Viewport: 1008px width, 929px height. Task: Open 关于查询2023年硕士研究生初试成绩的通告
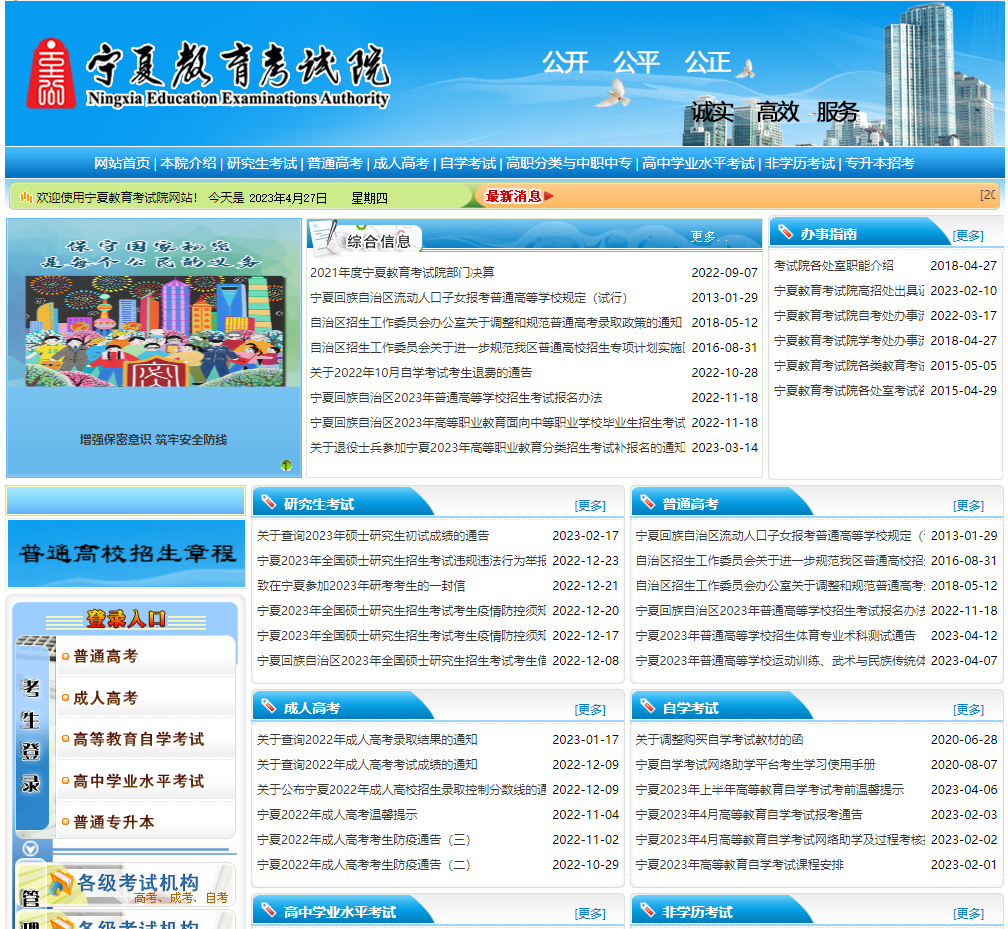pos(373,536)
